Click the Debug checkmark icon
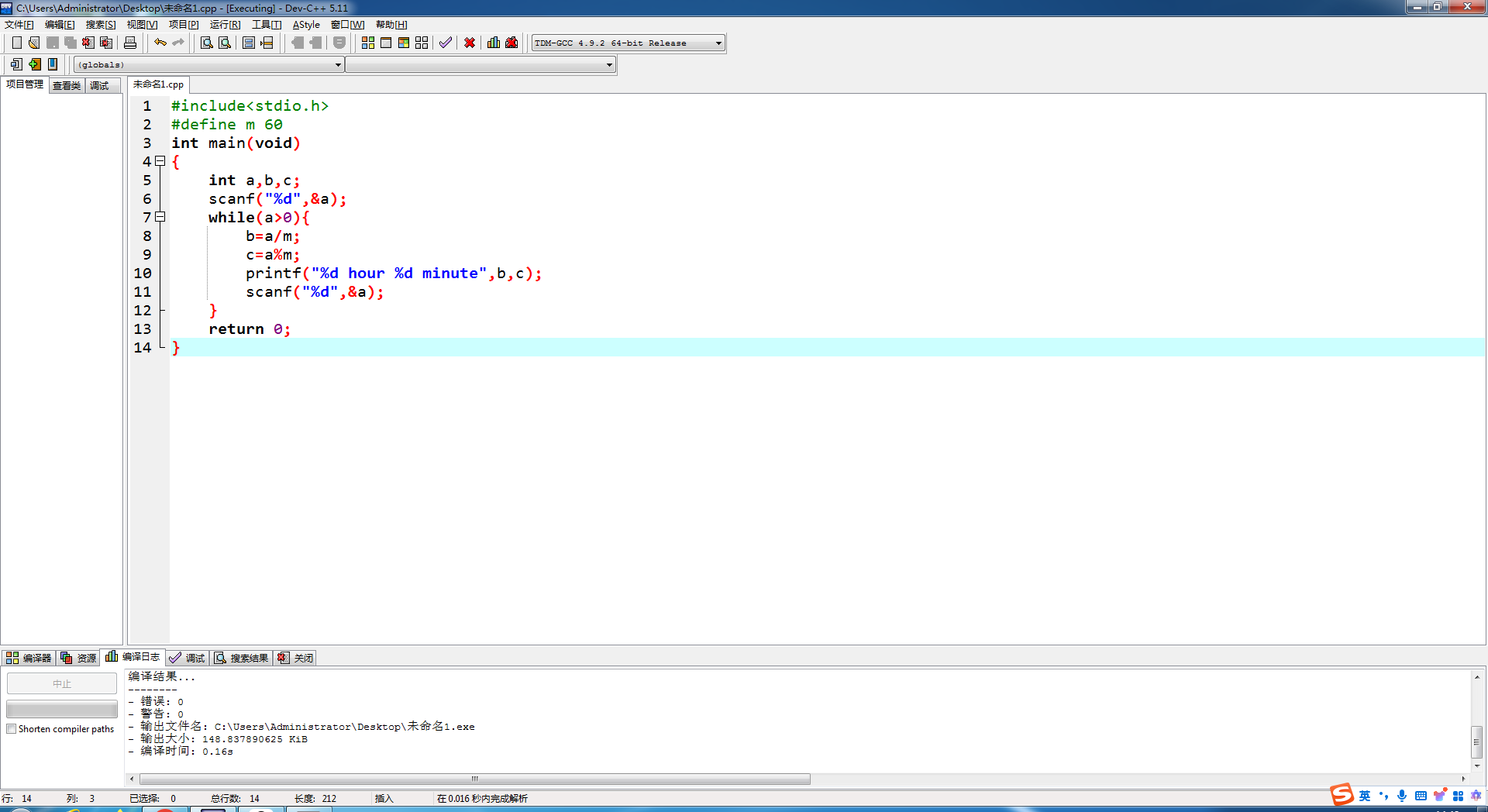1488x812 pixels. [446, 43]
